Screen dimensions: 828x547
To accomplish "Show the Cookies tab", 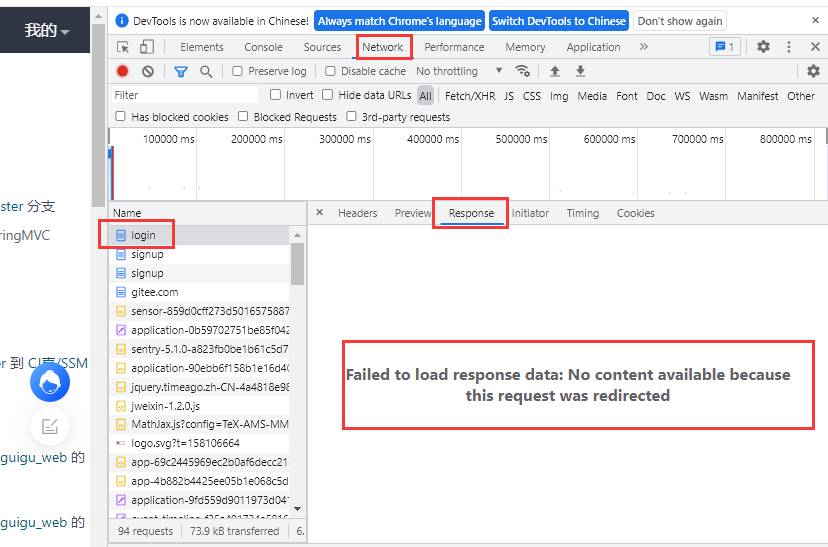I will point(635,213).
